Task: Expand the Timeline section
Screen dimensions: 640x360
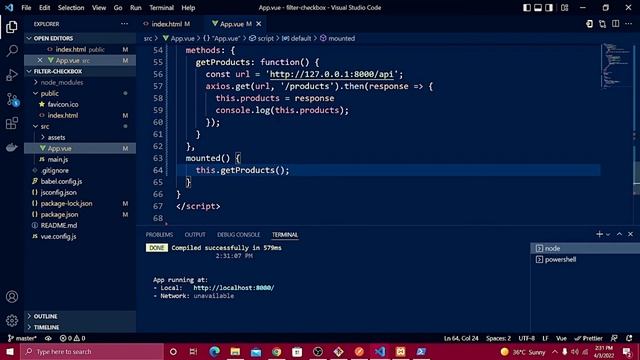Action: pos(80,327)
